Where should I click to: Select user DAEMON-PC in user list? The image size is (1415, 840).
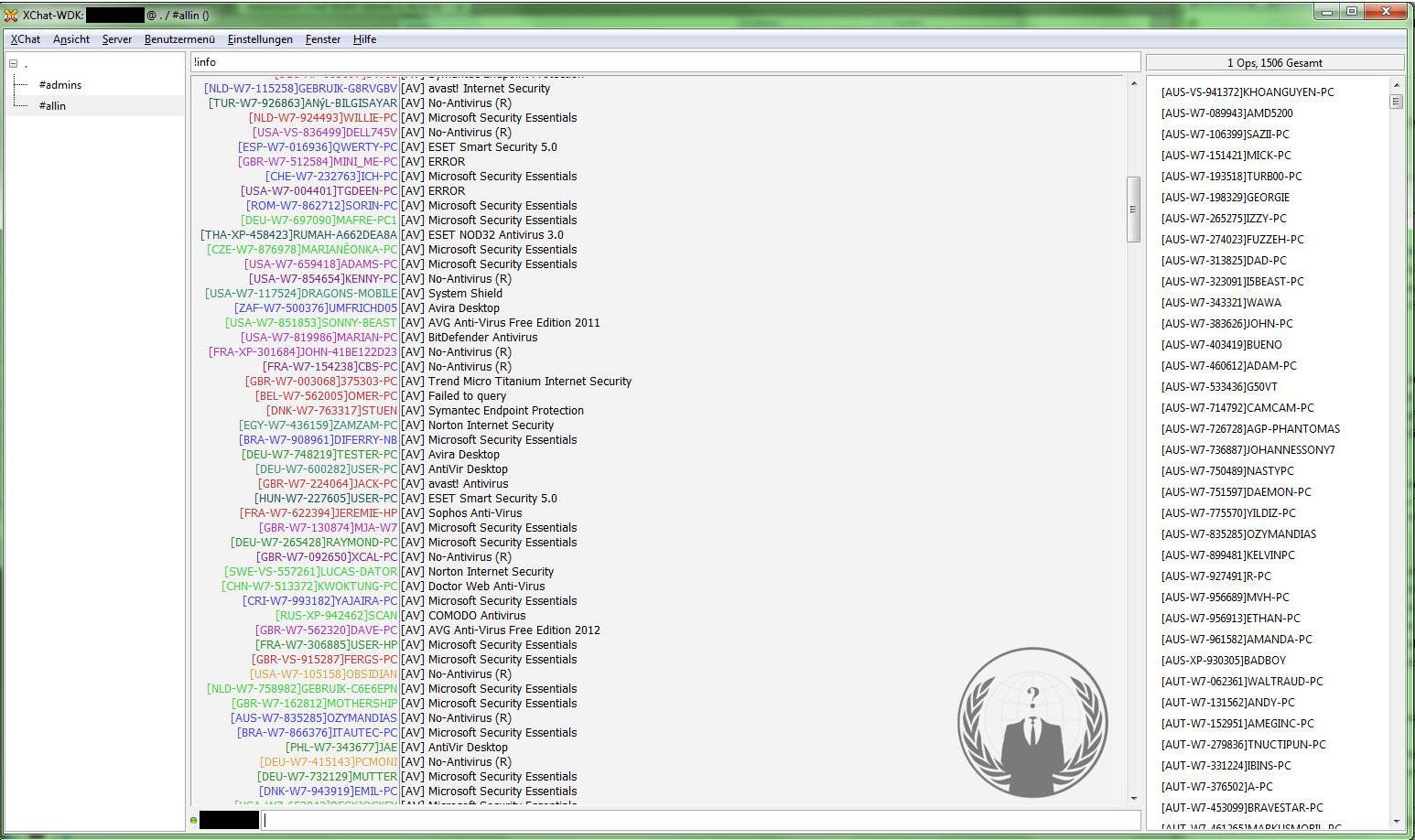1236,492
